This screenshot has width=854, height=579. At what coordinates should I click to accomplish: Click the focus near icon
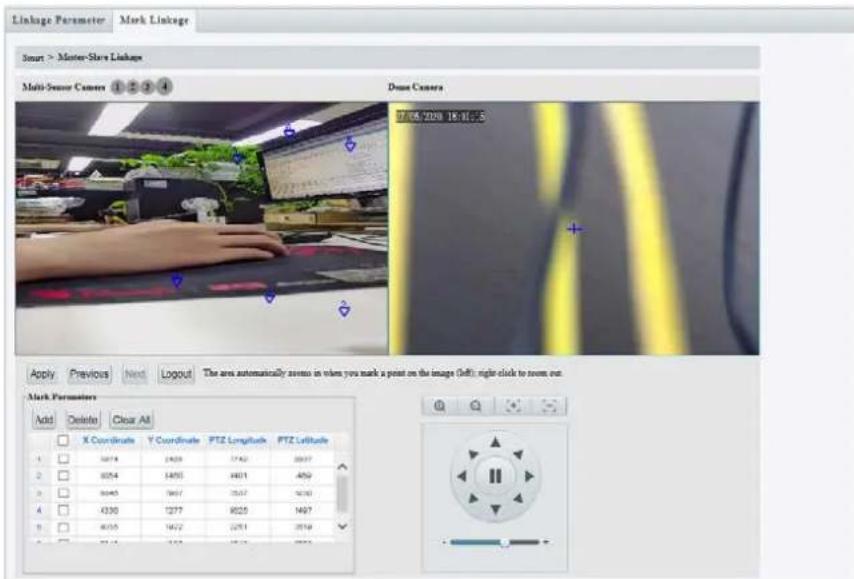tap(513, 406)
